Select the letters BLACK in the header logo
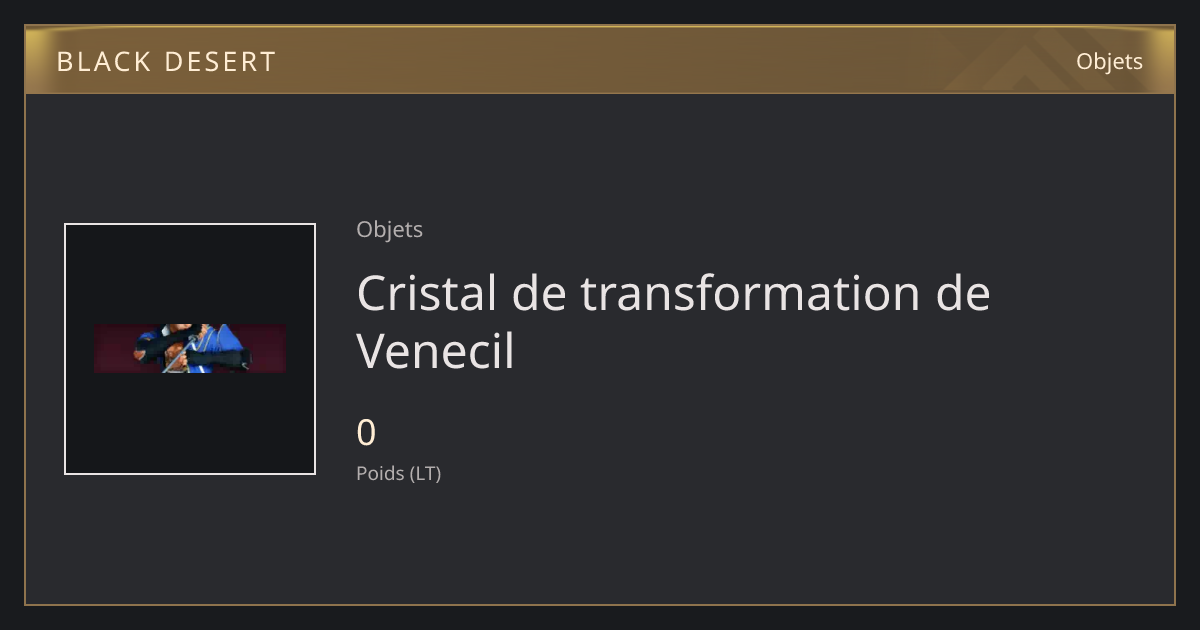This screenshot has width=1200, height=630. (103, 62)
